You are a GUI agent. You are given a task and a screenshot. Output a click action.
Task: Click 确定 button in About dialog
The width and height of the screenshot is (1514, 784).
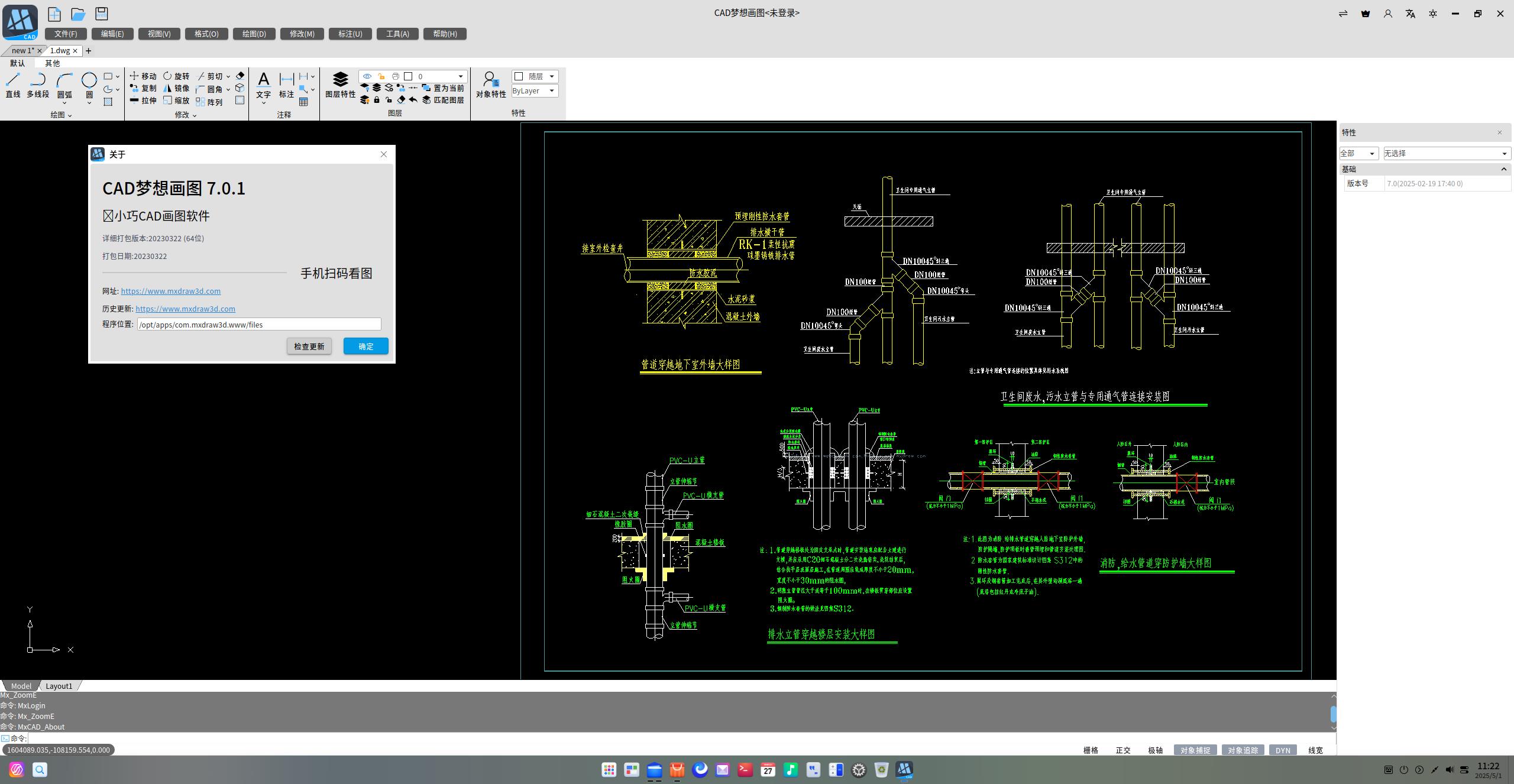[366, 346]
